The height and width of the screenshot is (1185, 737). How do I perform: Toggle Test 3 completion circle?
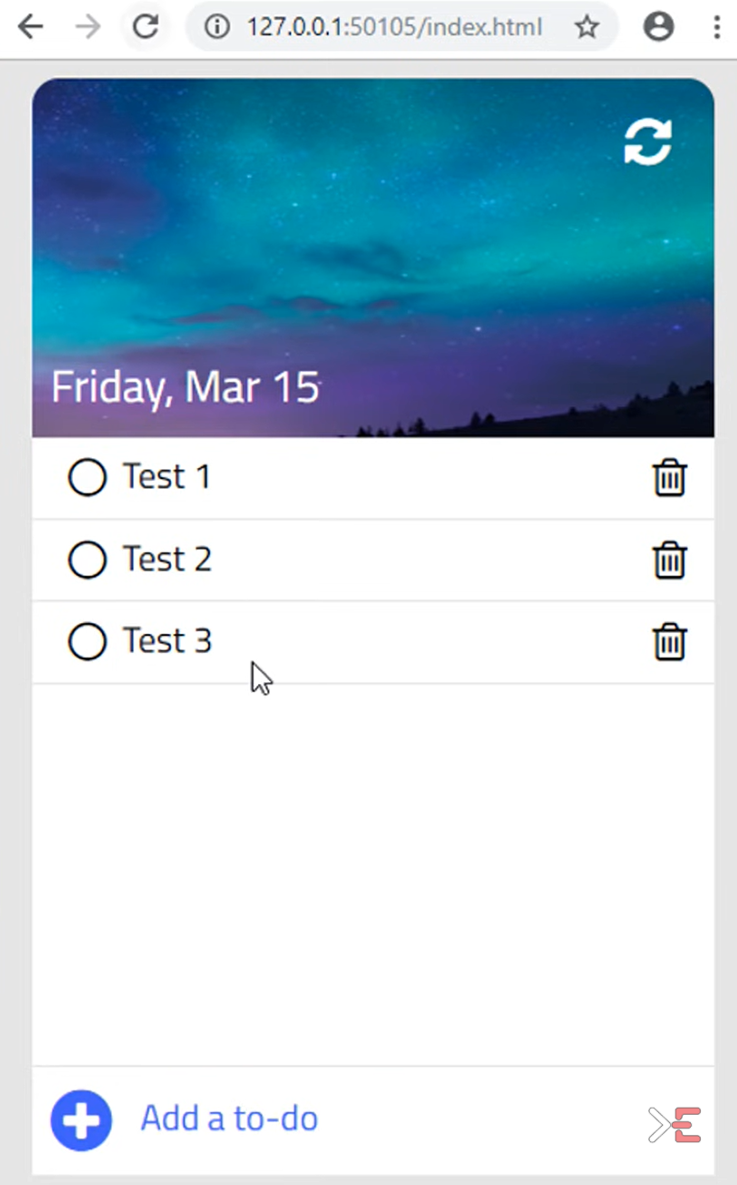tap(87, 641)
